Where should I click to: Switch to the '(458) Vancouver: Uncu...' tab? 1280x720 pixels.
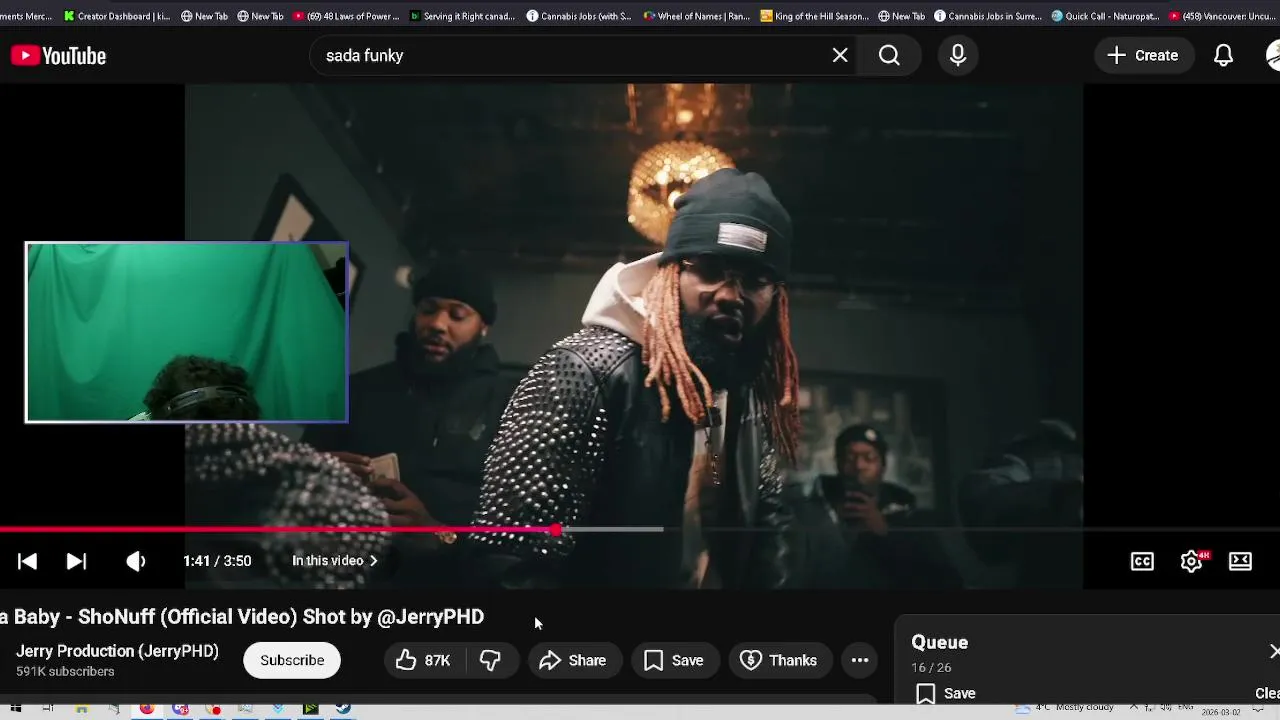1222,16
